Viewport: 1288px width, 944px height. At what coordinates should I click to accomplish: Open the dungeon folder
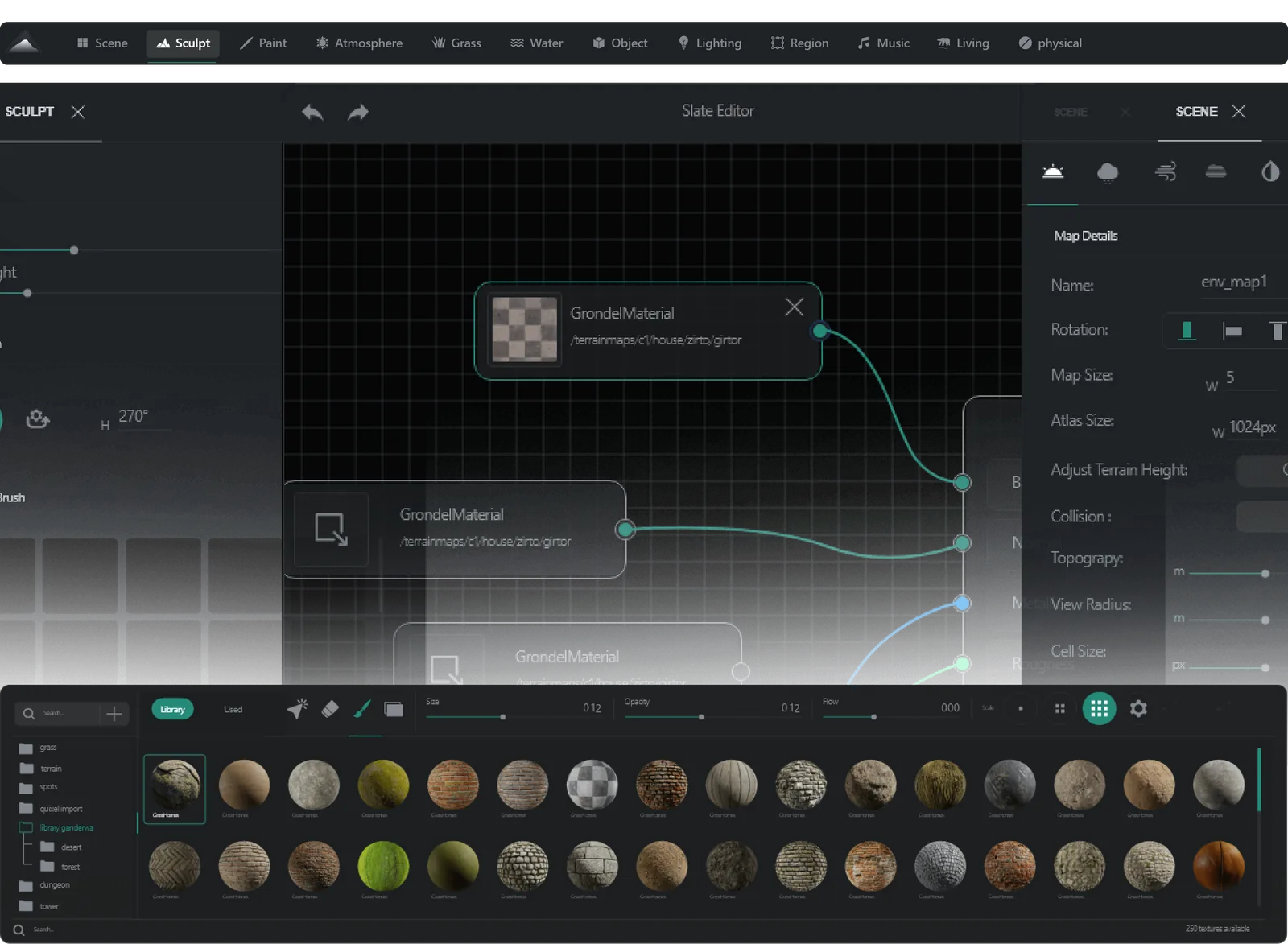[44, 885]
